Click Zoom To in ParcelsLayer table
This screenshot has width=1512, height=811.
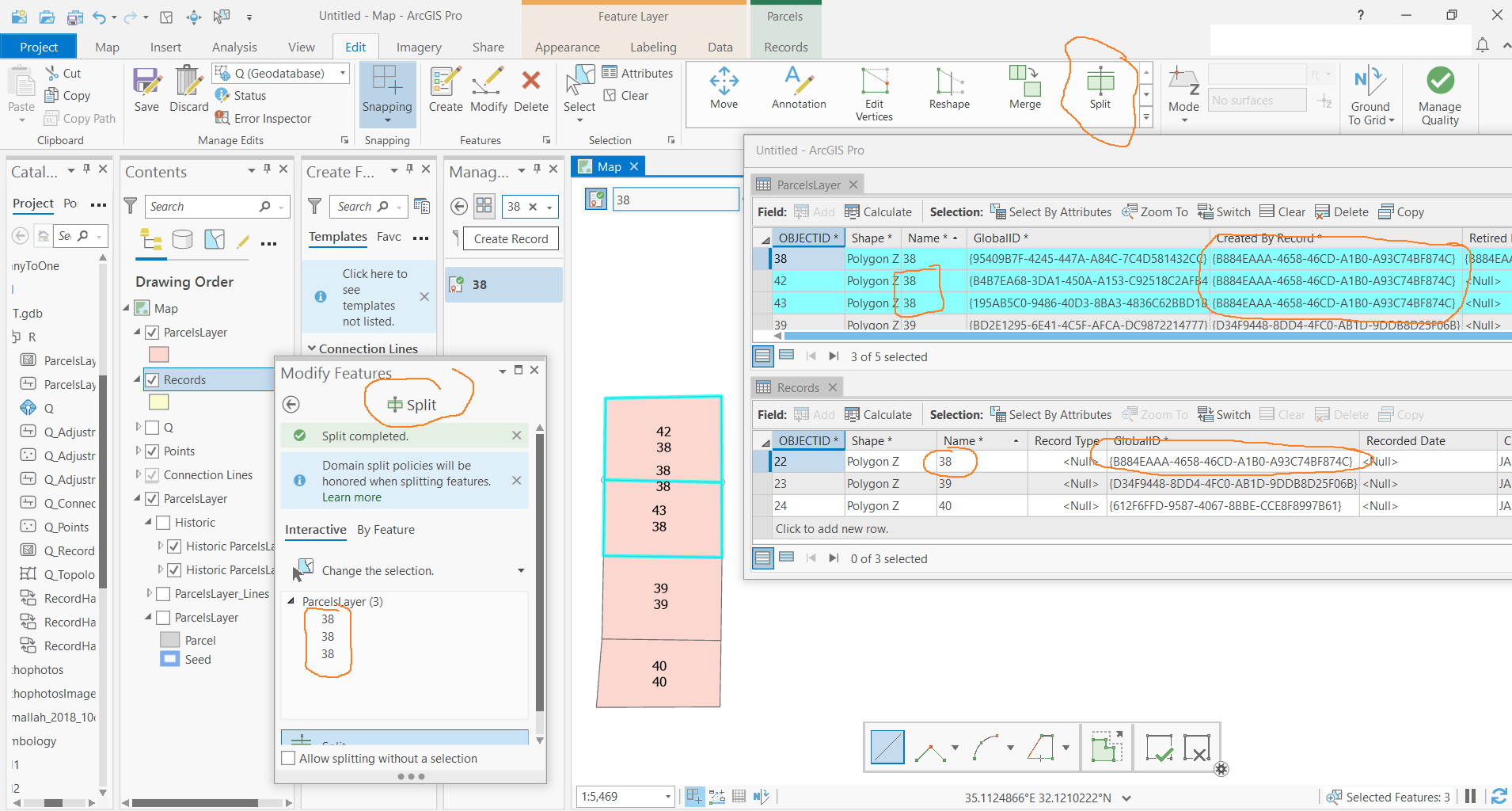tap(1154, 212)
